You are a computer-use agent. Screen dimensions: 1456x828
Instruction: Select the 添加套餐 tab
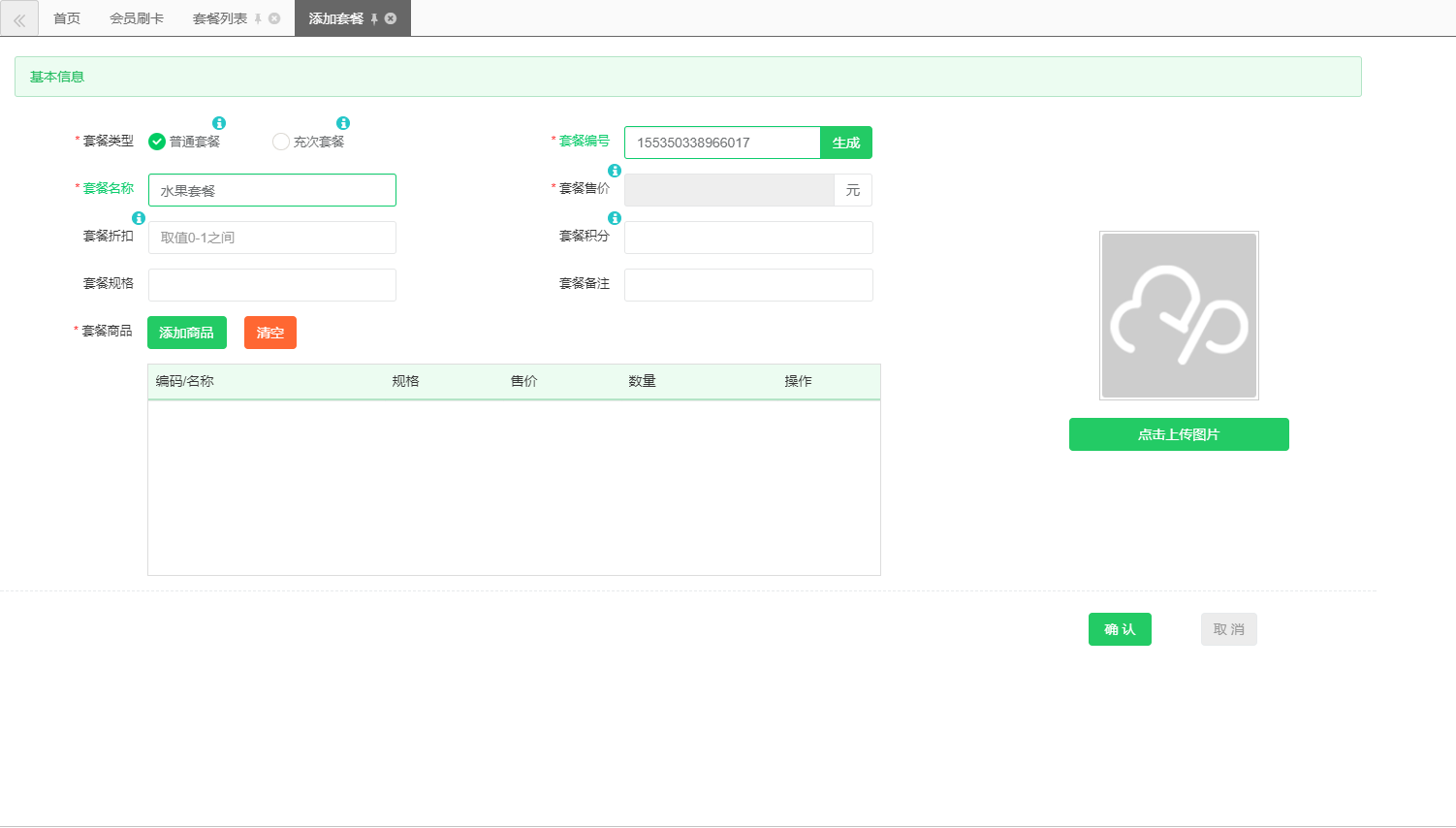[336, 18]
